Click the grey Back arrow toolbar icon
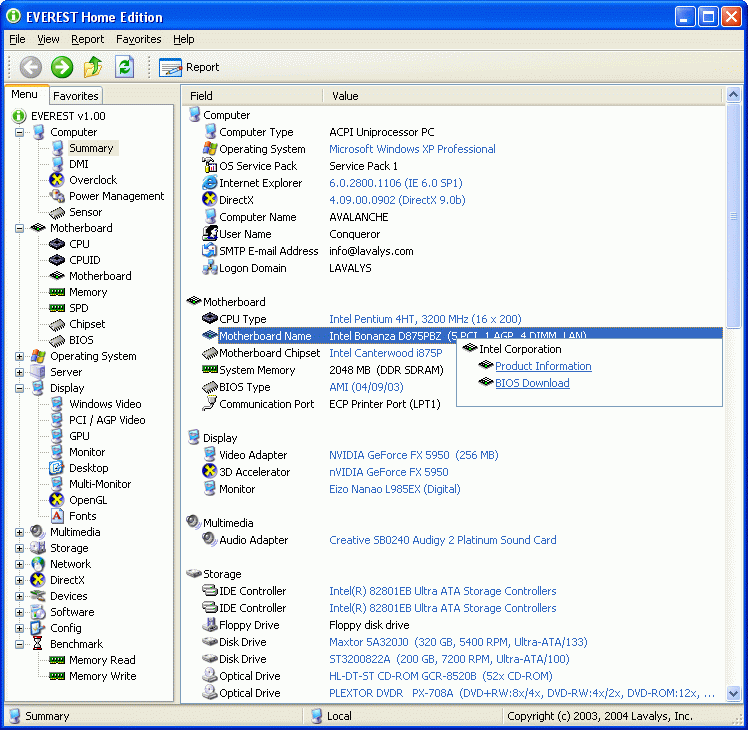This screenshot has height=730, width=748. (31, 67)
